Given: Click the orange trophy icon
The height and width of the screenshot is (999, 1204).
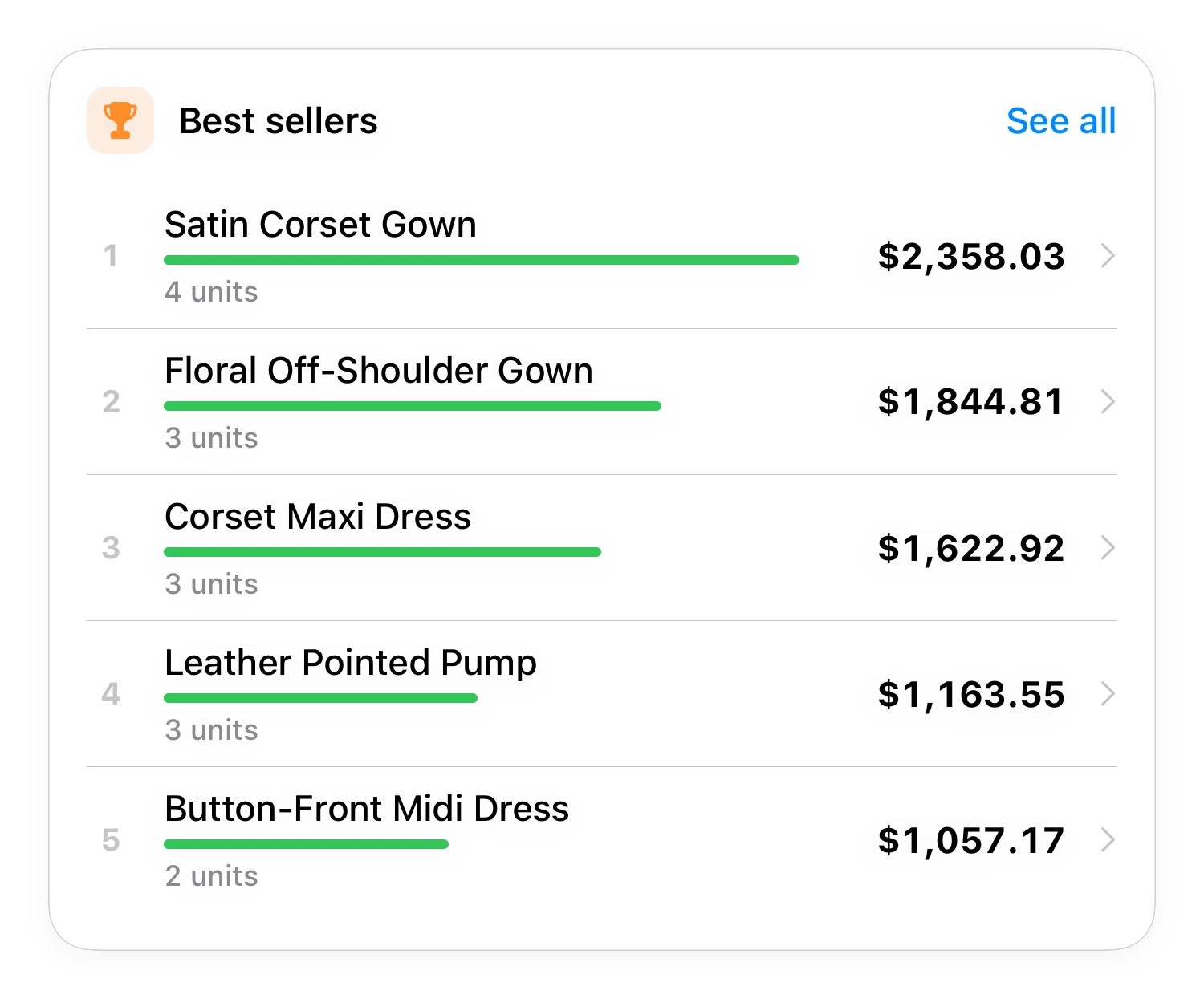Looking at the screenshot, I should coord(120,120).
